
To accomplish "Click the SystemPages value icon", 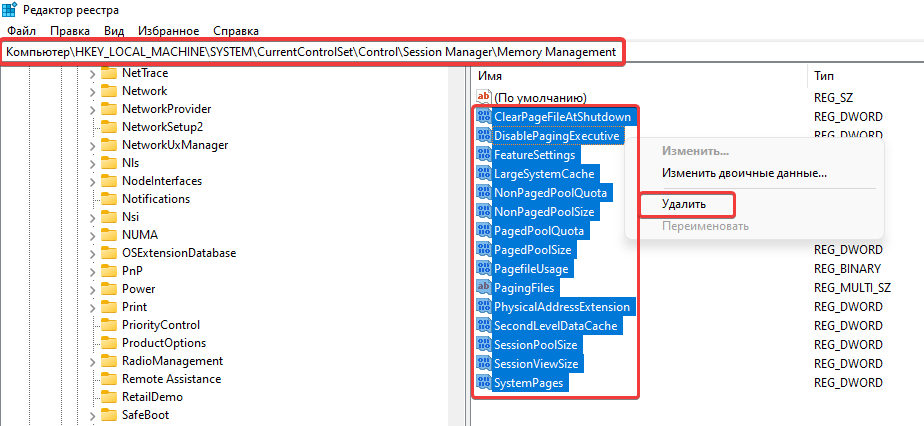I will pyautogui.click(x=484, y=383).
